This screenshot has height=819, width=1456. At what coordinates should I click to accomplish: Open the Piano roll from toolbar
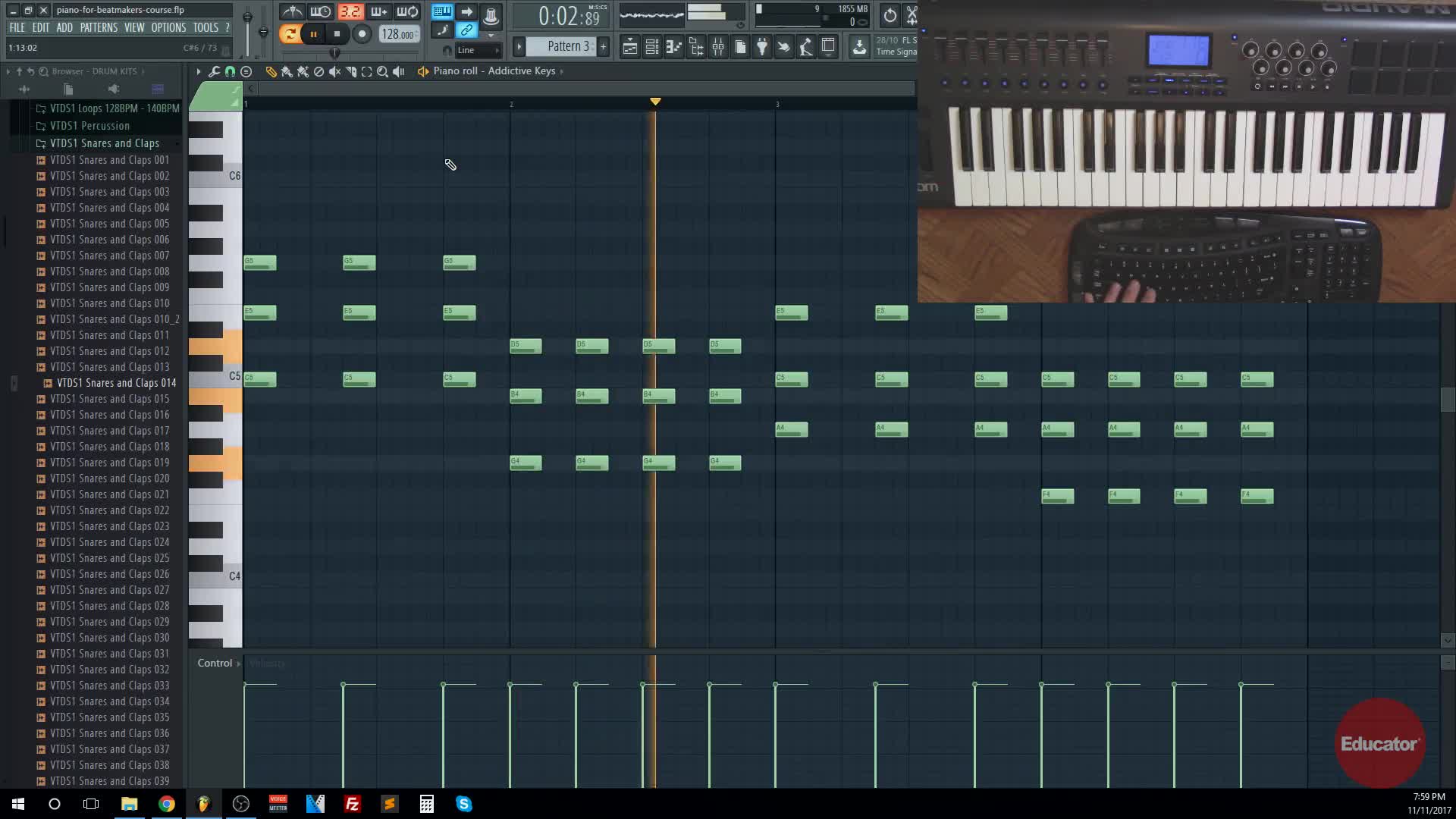click(x=673, y=47)
